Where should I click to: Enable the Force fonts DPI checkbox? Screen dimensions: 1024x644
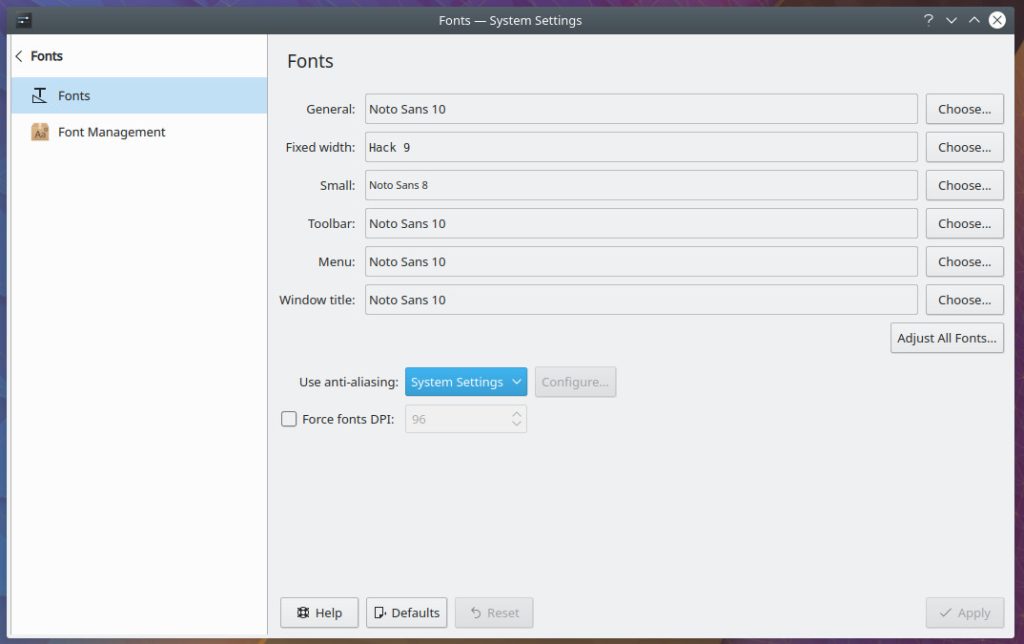coord(289,420)
